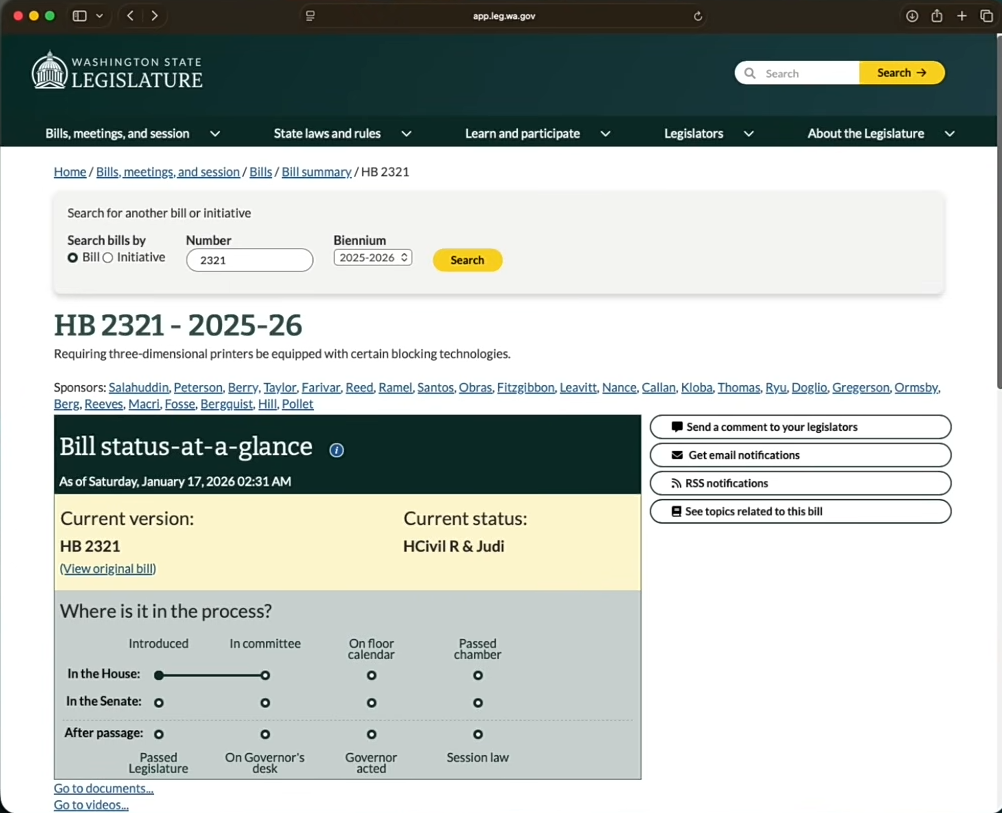The width and height of the screenshot is (1003, 813).
Task: Open sponsor Gregerson's link
Action: click(x=860, y=387)
